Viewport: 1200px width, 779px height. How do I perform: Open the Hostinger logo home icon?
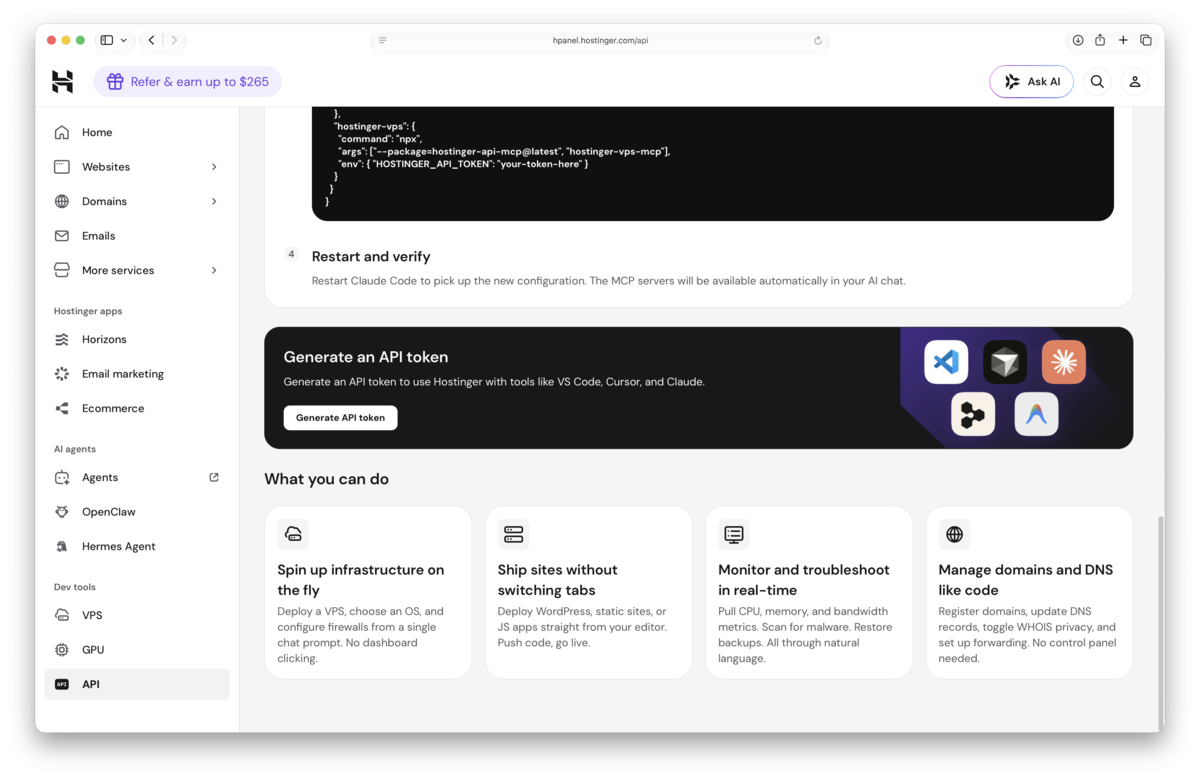(62, 82)
